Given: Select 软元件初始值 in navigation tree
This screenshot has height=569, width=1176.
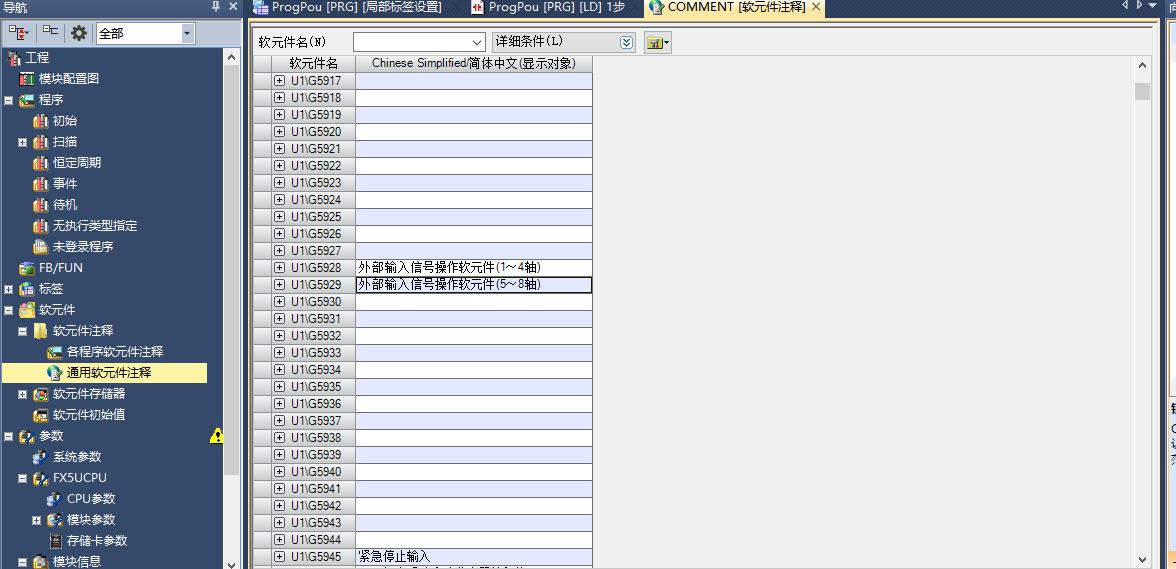Looking at the screenshot, I should point(88,415).
